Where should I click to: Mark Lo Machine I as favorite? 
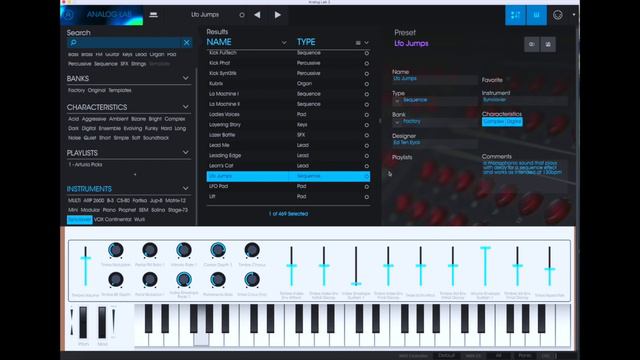coord(367,94)
